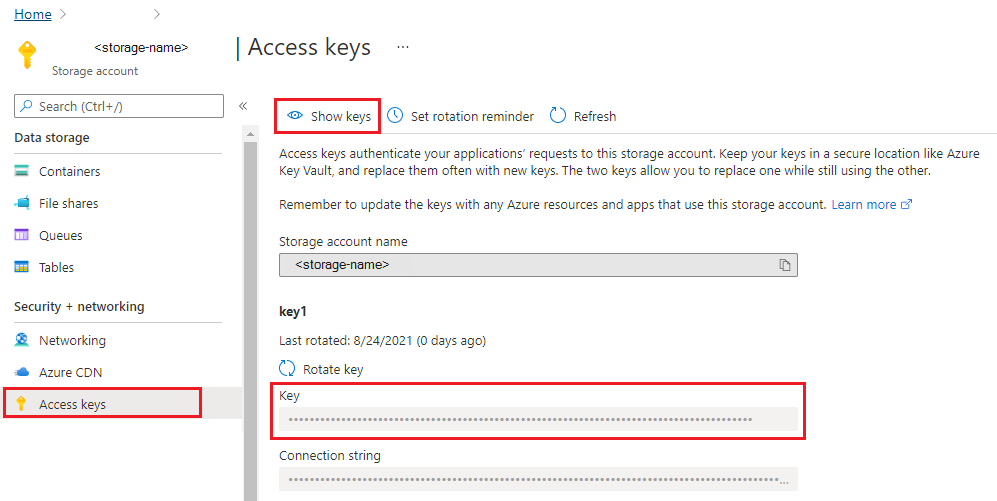Open the Azure CDN item
The height and width of the screenshot is (501, 997).
click(x=70, y=372)
